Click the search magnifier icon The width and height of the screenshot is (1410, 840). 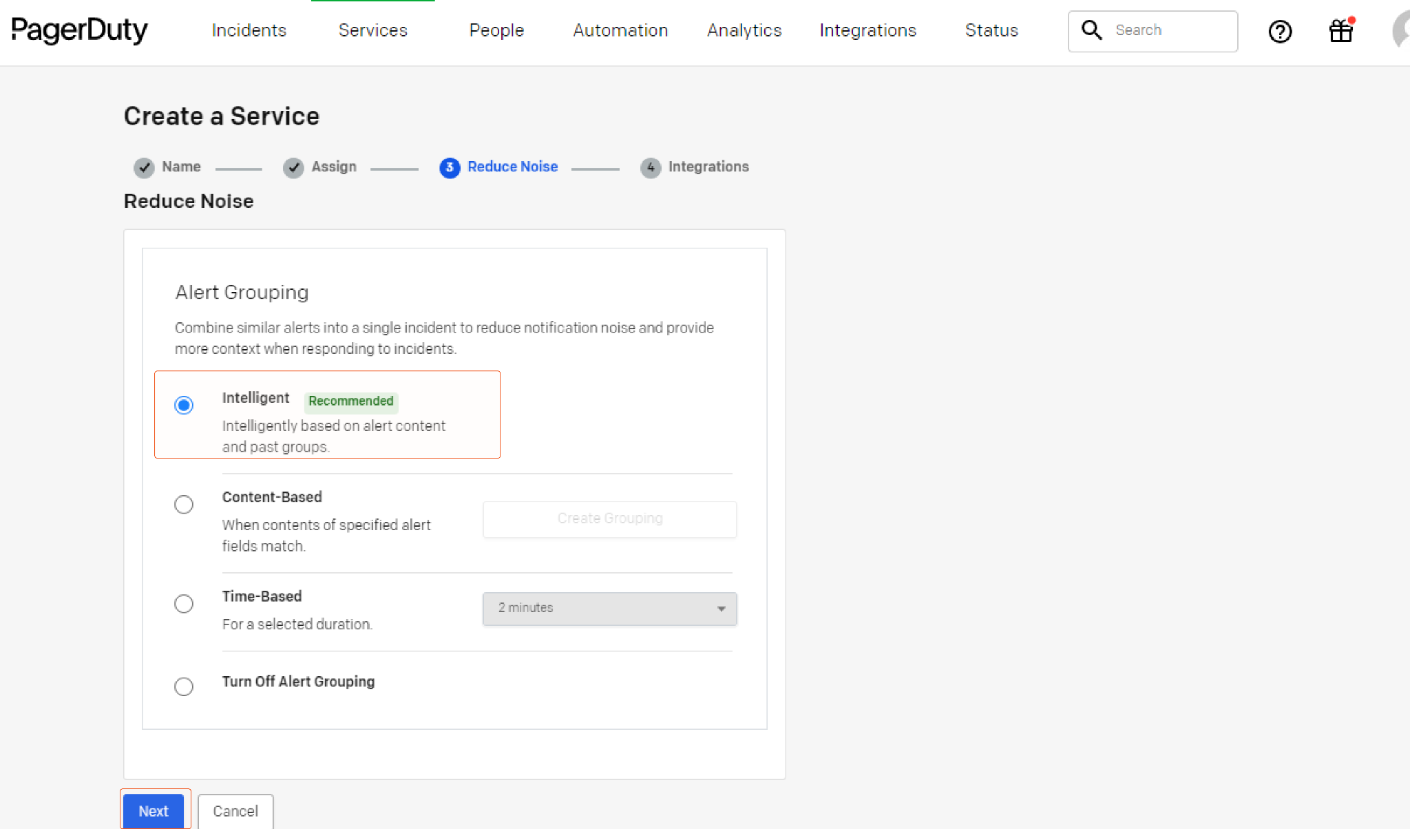[x=1091, y=30]
